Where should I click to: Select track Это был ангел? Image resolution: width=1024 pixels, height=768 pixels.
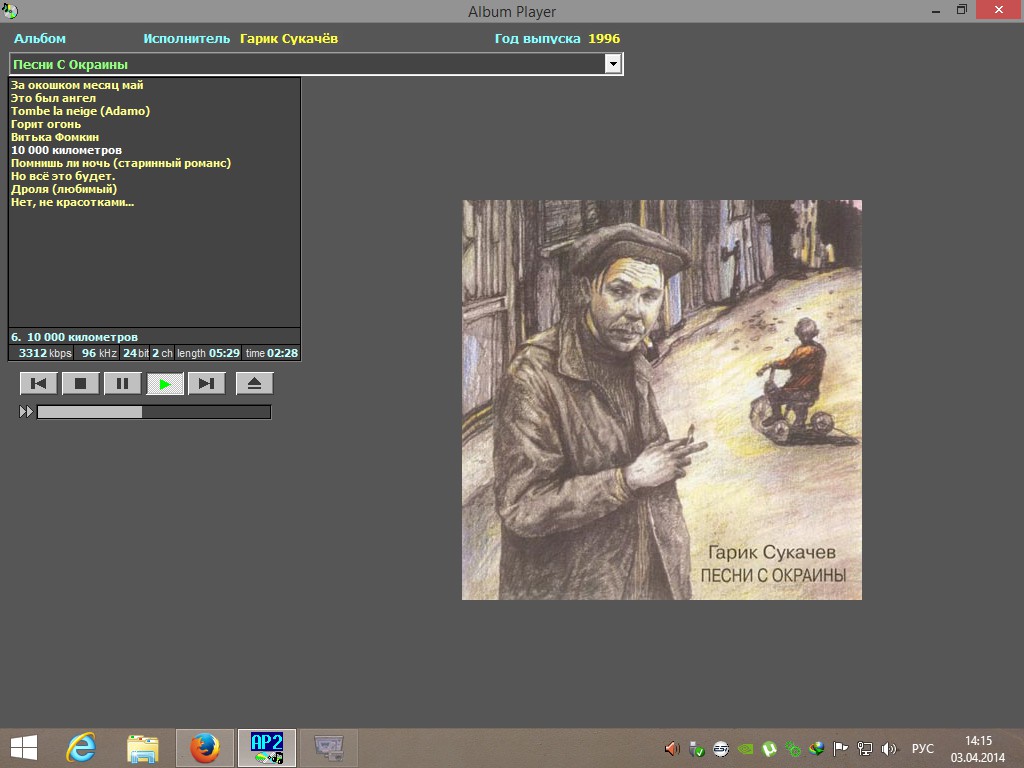point(54,98)
